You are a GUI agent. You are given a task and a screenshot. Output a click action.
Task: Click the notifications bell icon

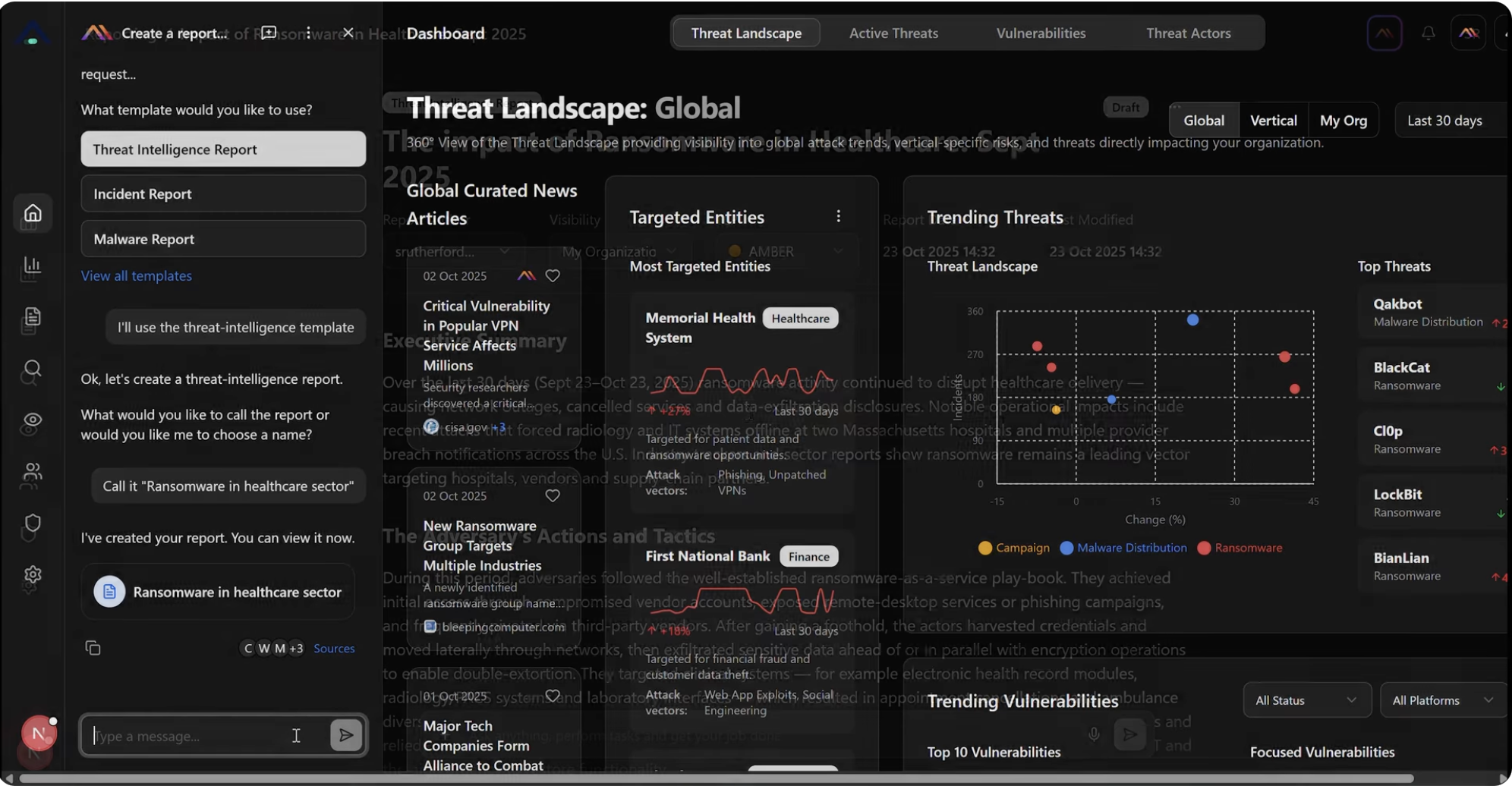1428,33
